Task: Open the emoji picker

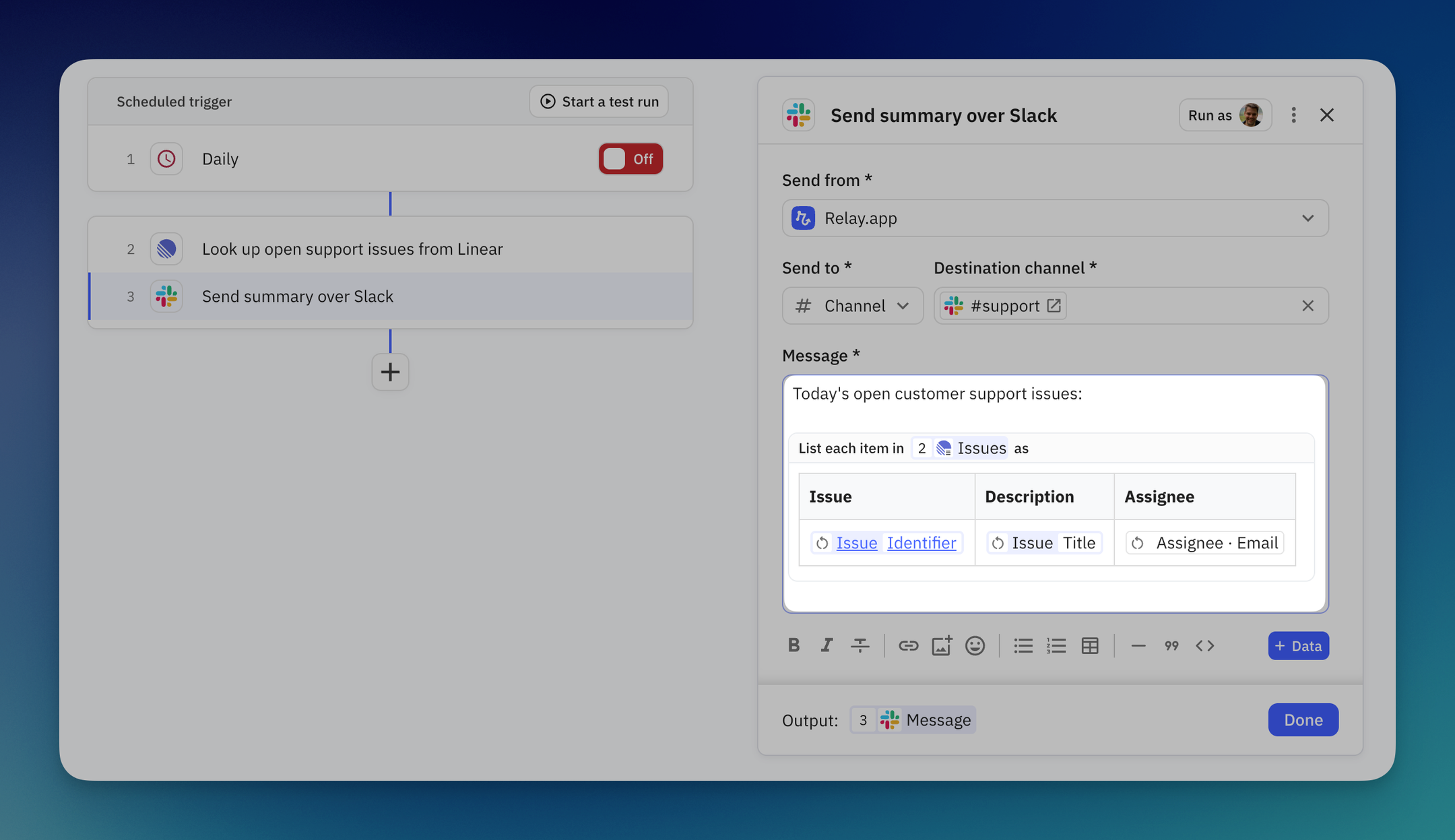Action: point(975,645)
